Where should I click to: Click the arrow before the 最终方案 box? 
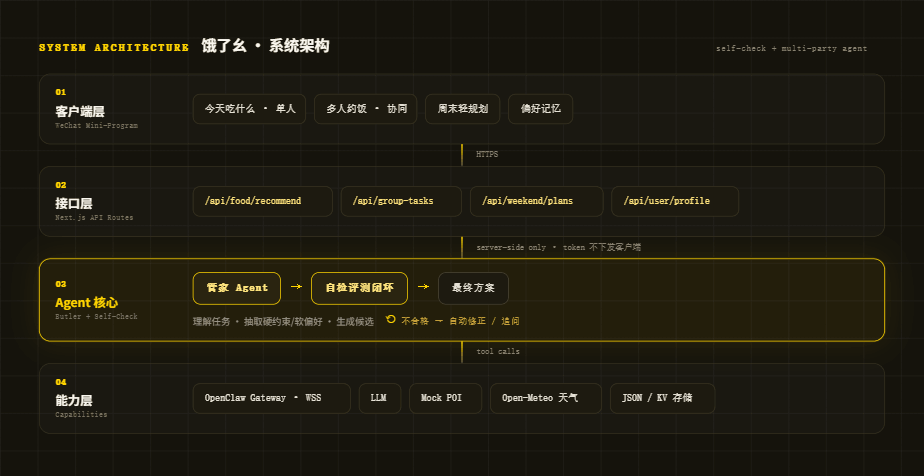pos(423,287)
